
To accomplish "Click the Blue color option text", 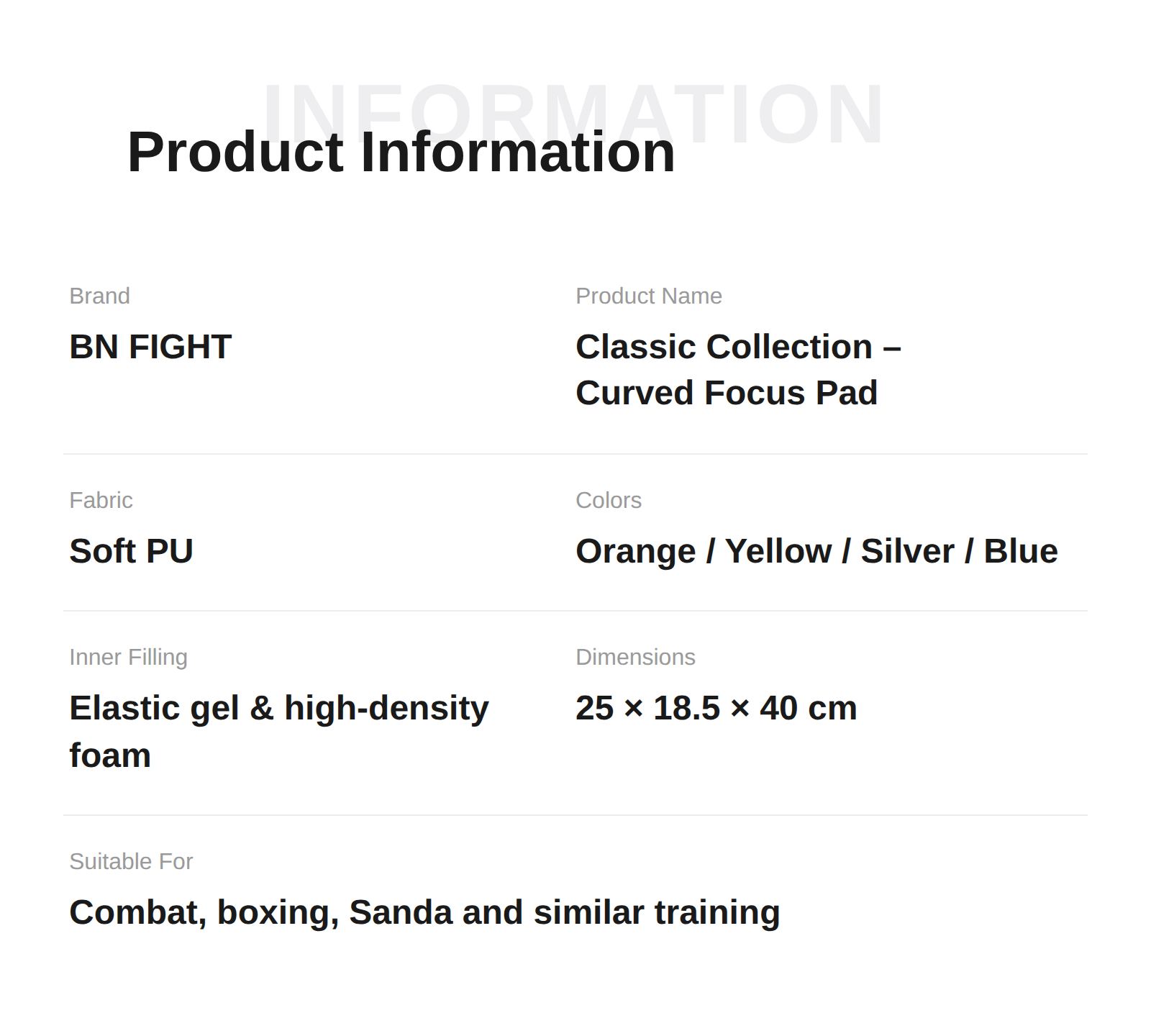I will pyautogui.click(x=1021, y=551).
